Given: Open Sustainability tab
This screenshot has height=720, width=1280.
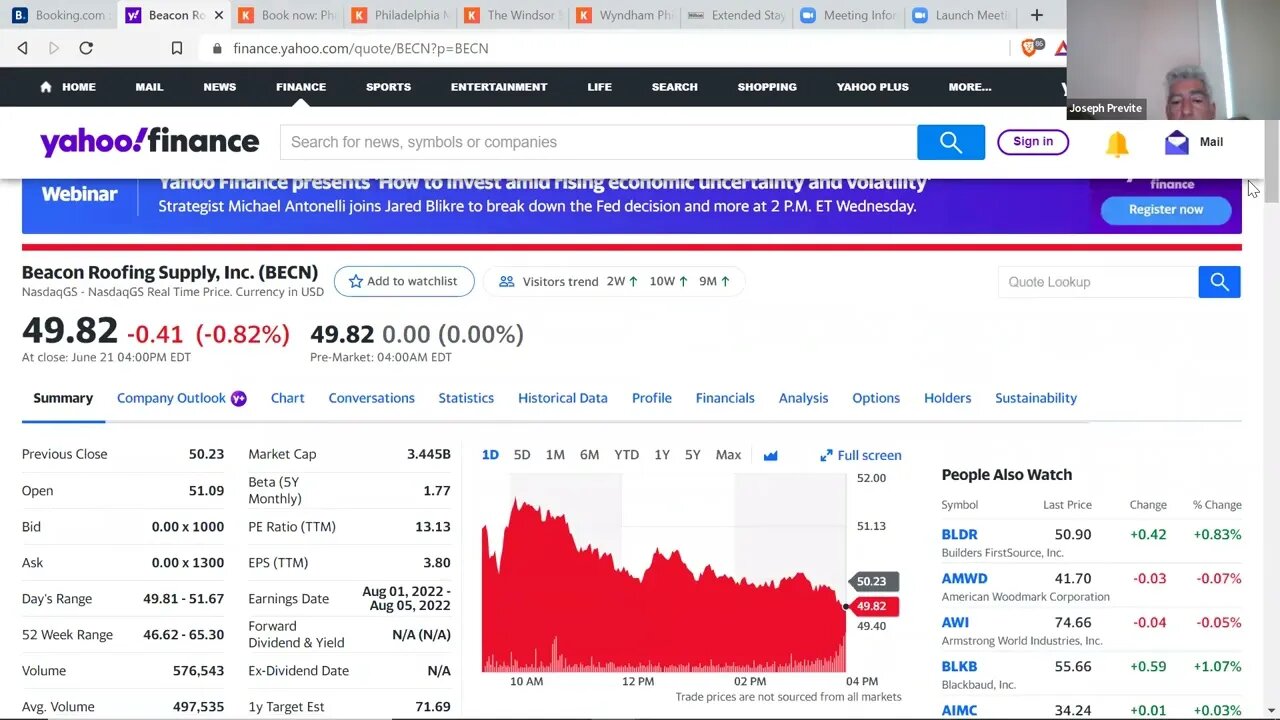Looking at the screenshot, I should pos(1036,398).
